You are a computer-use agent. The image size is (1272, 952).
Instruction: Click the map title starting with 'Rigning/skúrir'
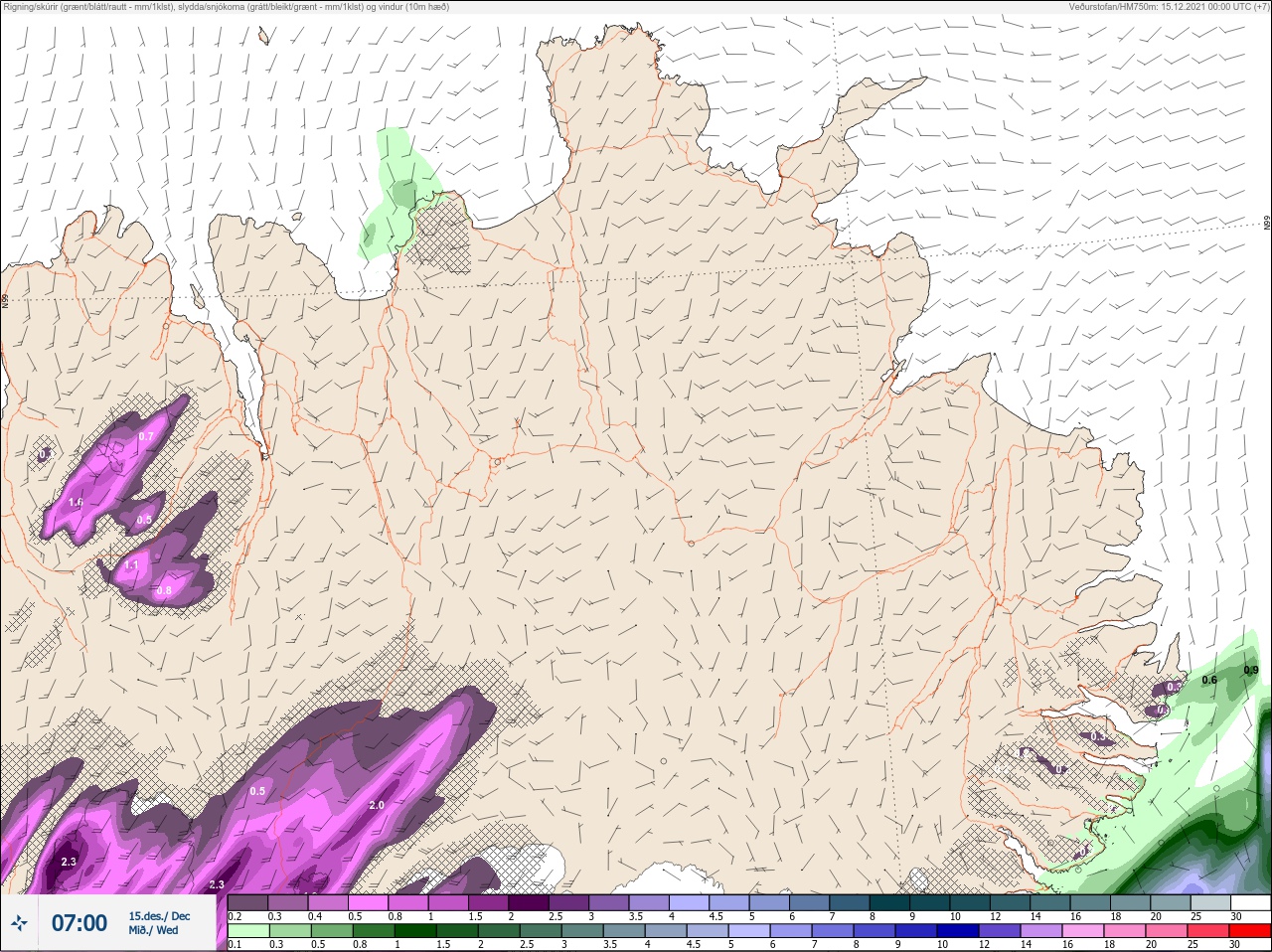click(227, 7)
